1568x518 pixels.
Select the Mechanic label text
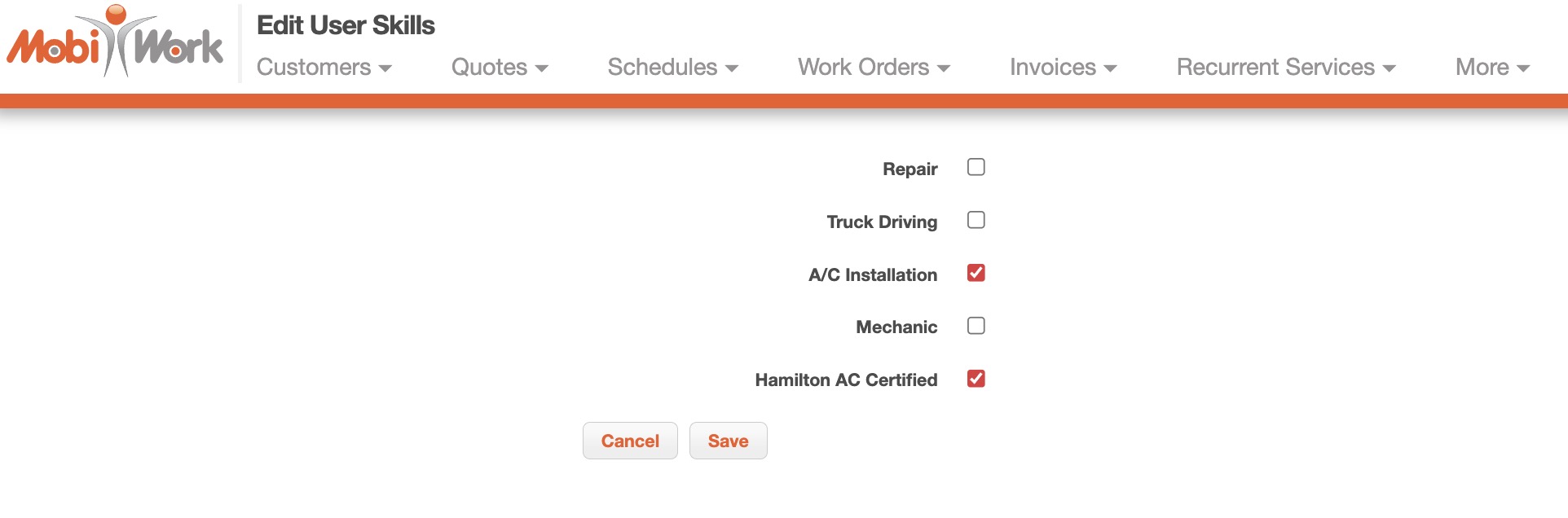point(896,327)
